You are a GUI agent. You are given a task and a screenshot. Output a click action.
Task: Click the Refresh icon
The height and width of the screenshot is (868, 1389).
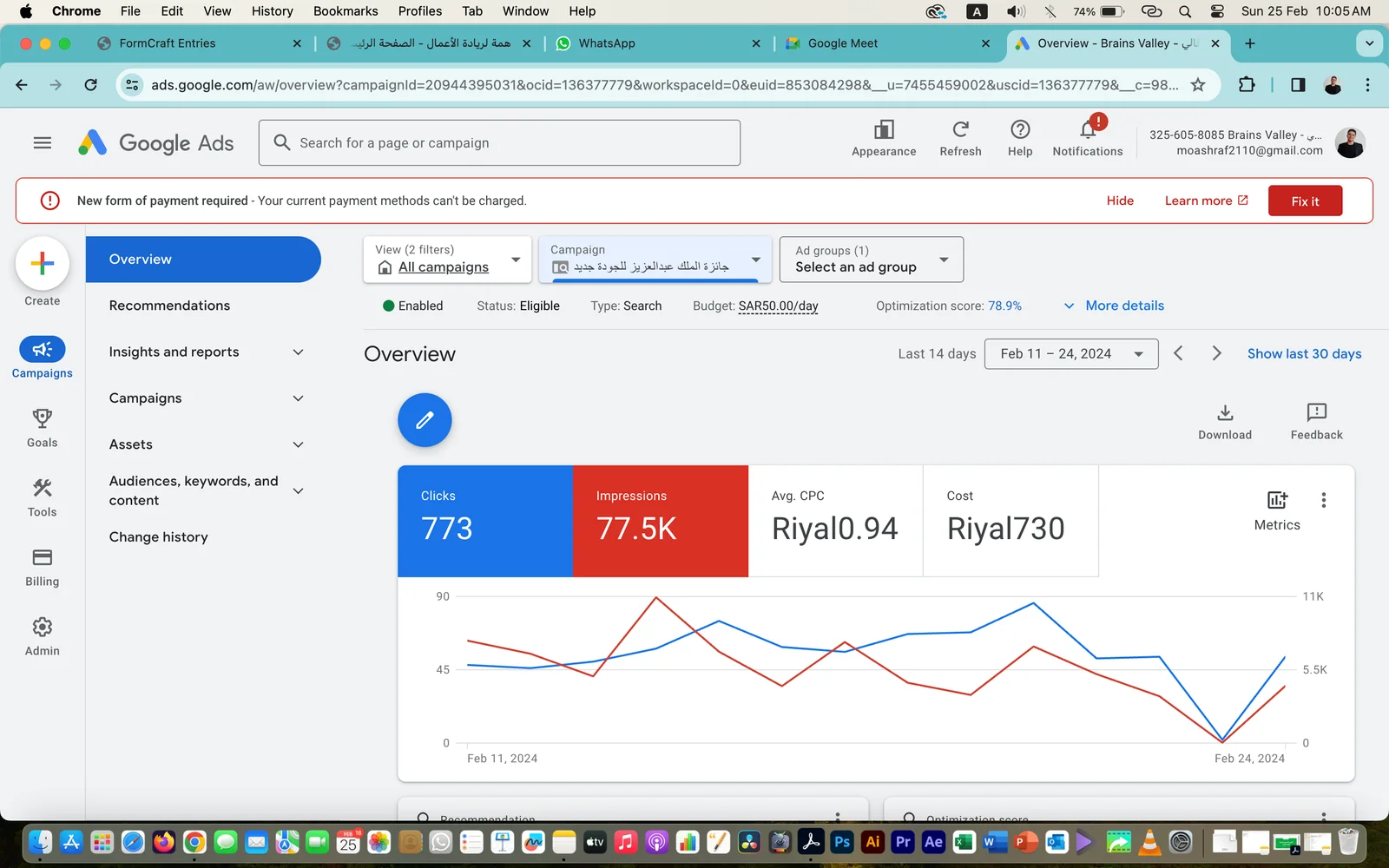coord(960,131)
